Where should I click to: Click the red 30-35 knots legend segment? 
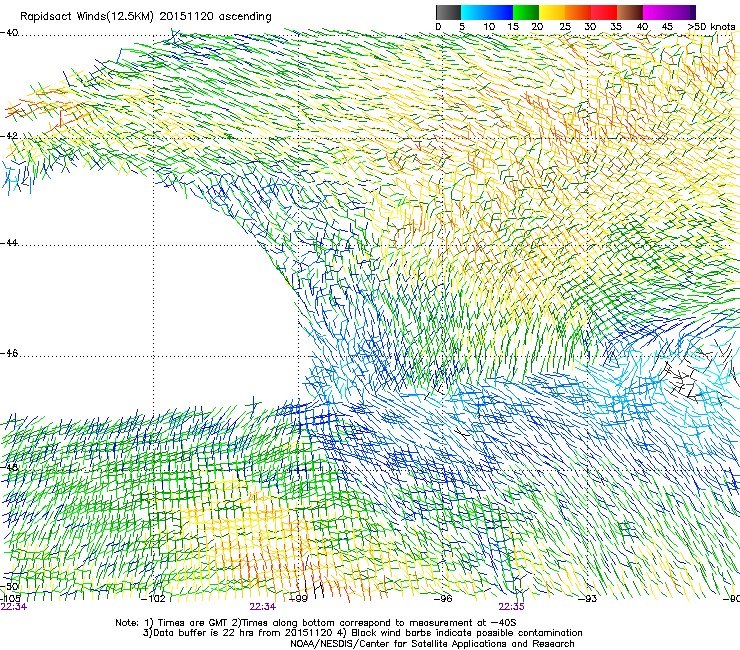604,12
